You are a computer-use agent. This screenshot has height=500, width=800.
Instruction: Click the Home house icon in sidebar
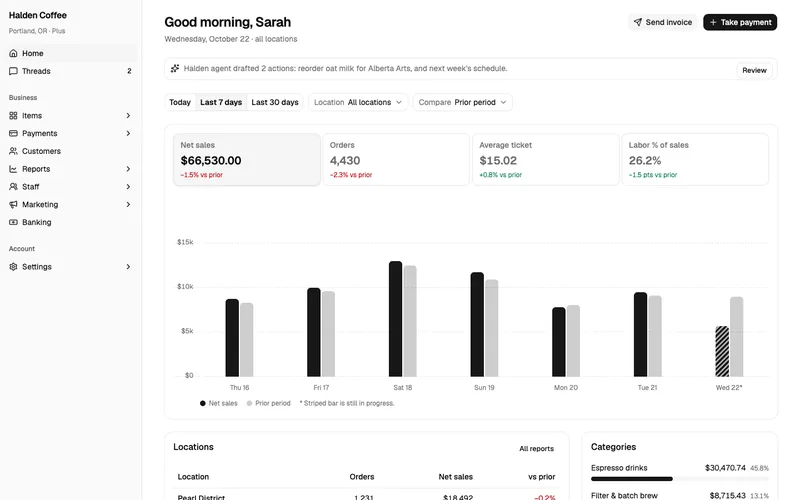[x=13, y=53]
